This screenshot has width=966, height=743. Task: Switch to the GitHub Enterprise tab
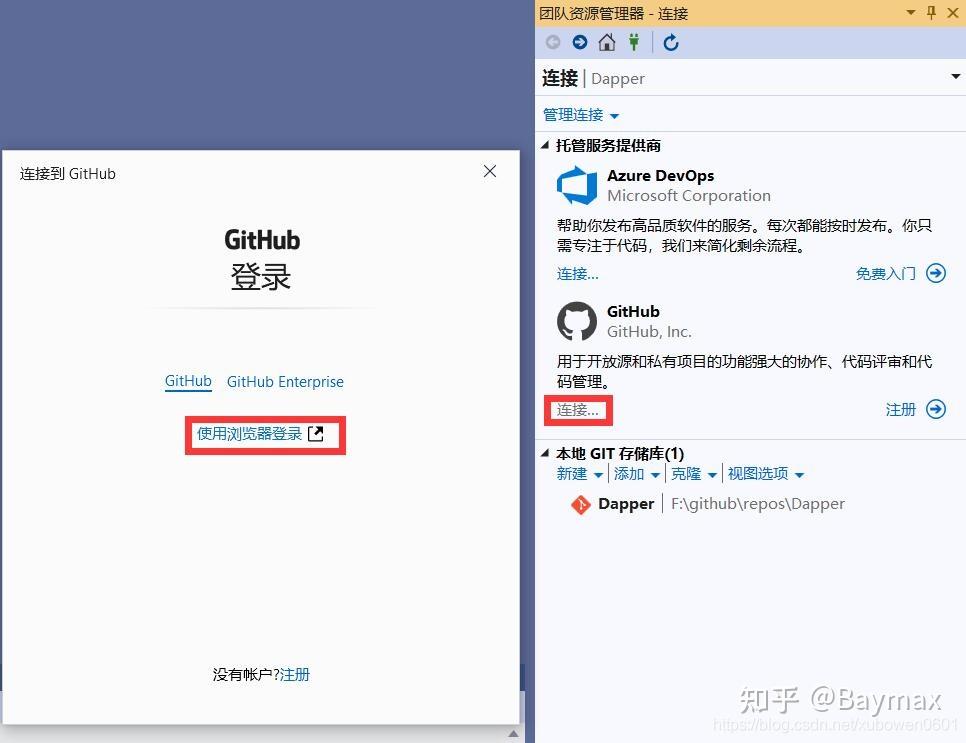285,382
